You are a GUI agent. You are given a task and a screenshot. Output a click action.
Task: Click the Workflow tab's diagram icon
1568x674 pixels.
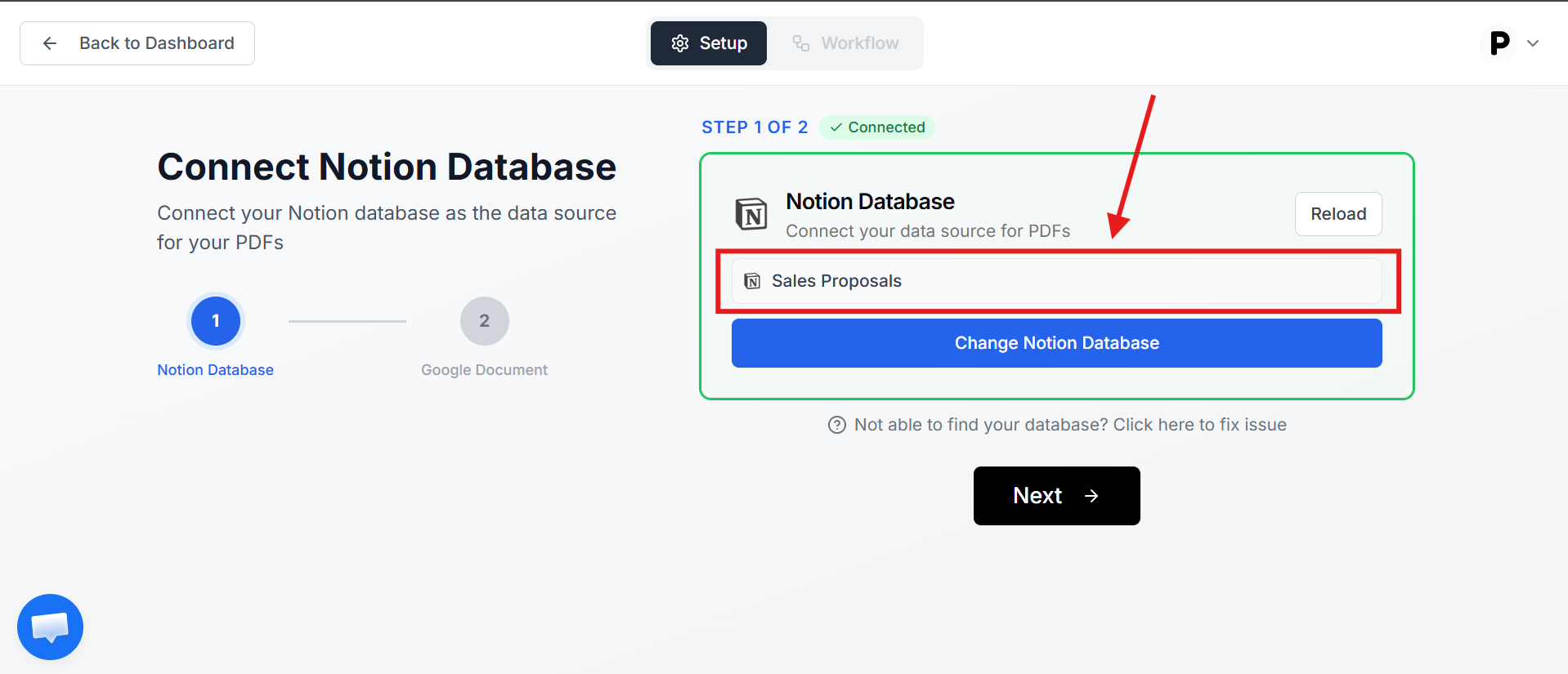(801, 43)
